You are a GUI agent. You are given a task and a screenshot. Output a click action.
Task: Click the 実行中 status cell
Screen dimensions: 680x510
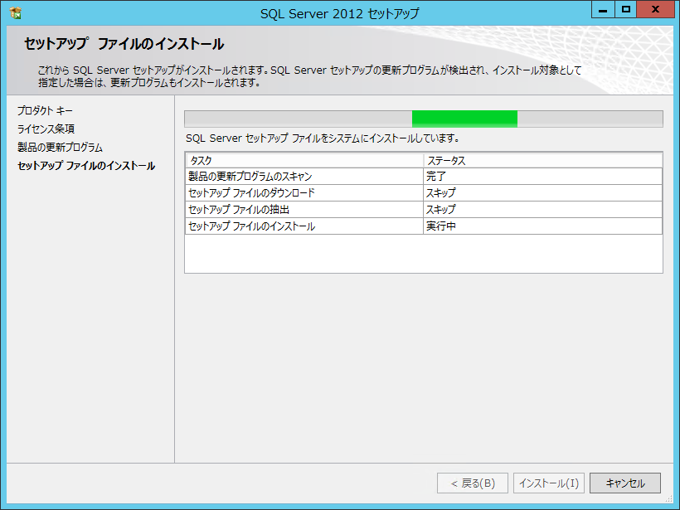point(543,226)
